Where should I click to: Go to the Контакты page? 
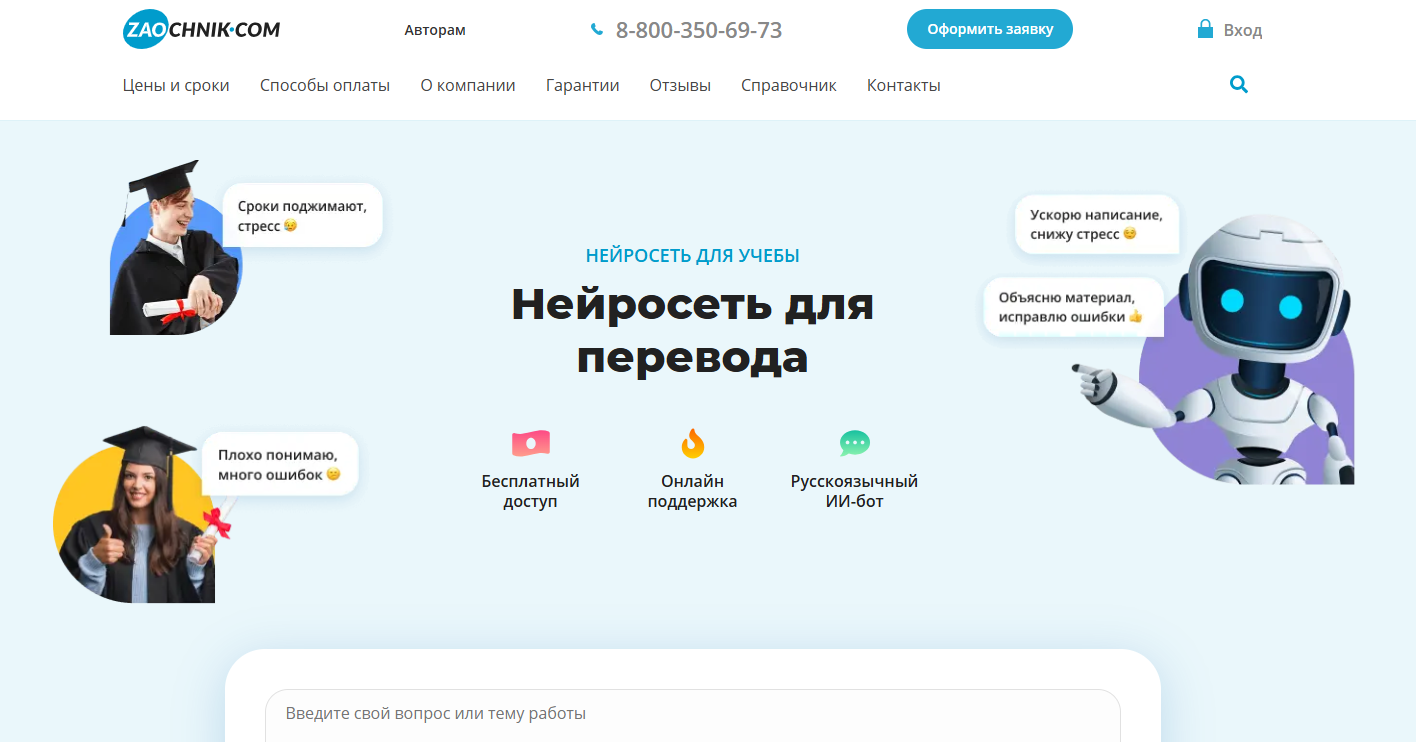(x=903, y=86)
